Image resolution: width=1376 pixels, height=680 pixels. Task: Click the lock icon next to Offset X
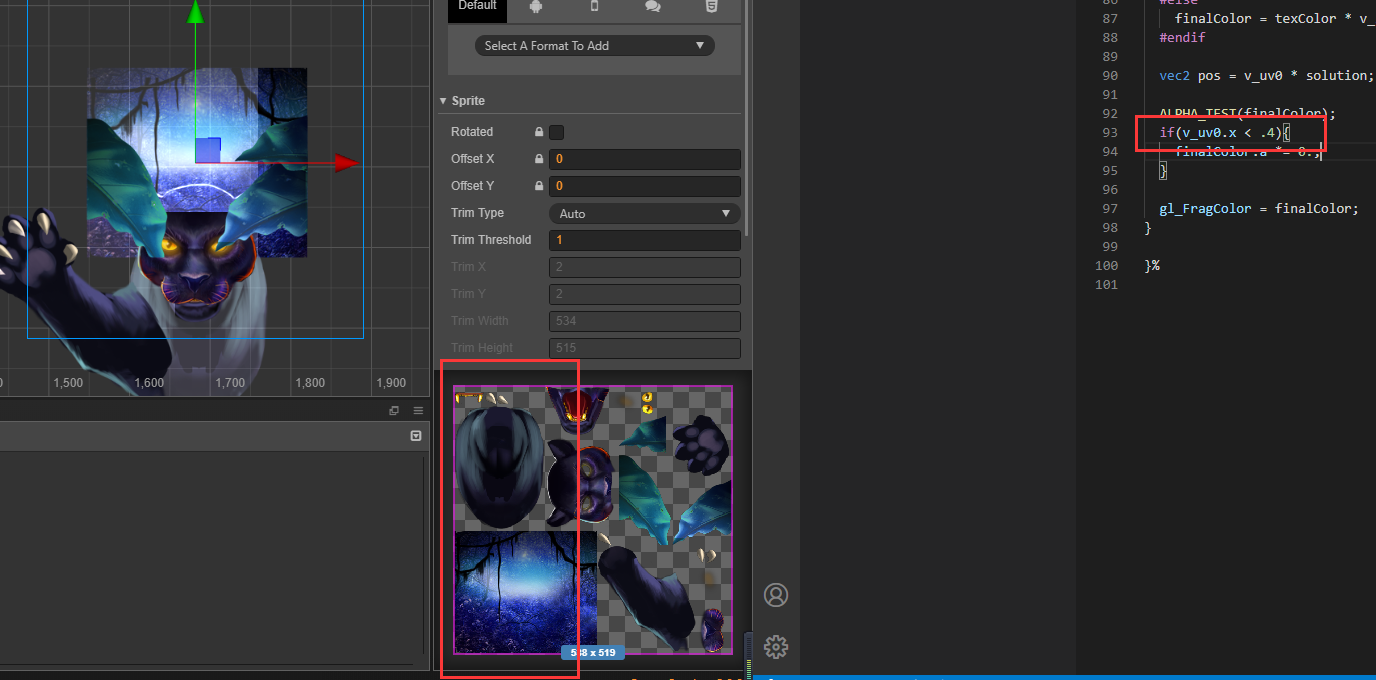point(538,159)
